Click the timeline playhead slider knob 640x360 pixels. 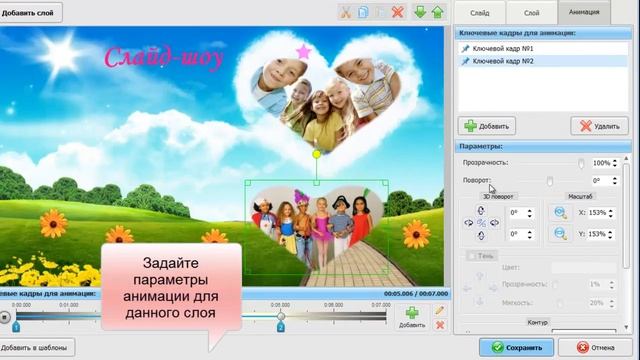coord(281,316)
